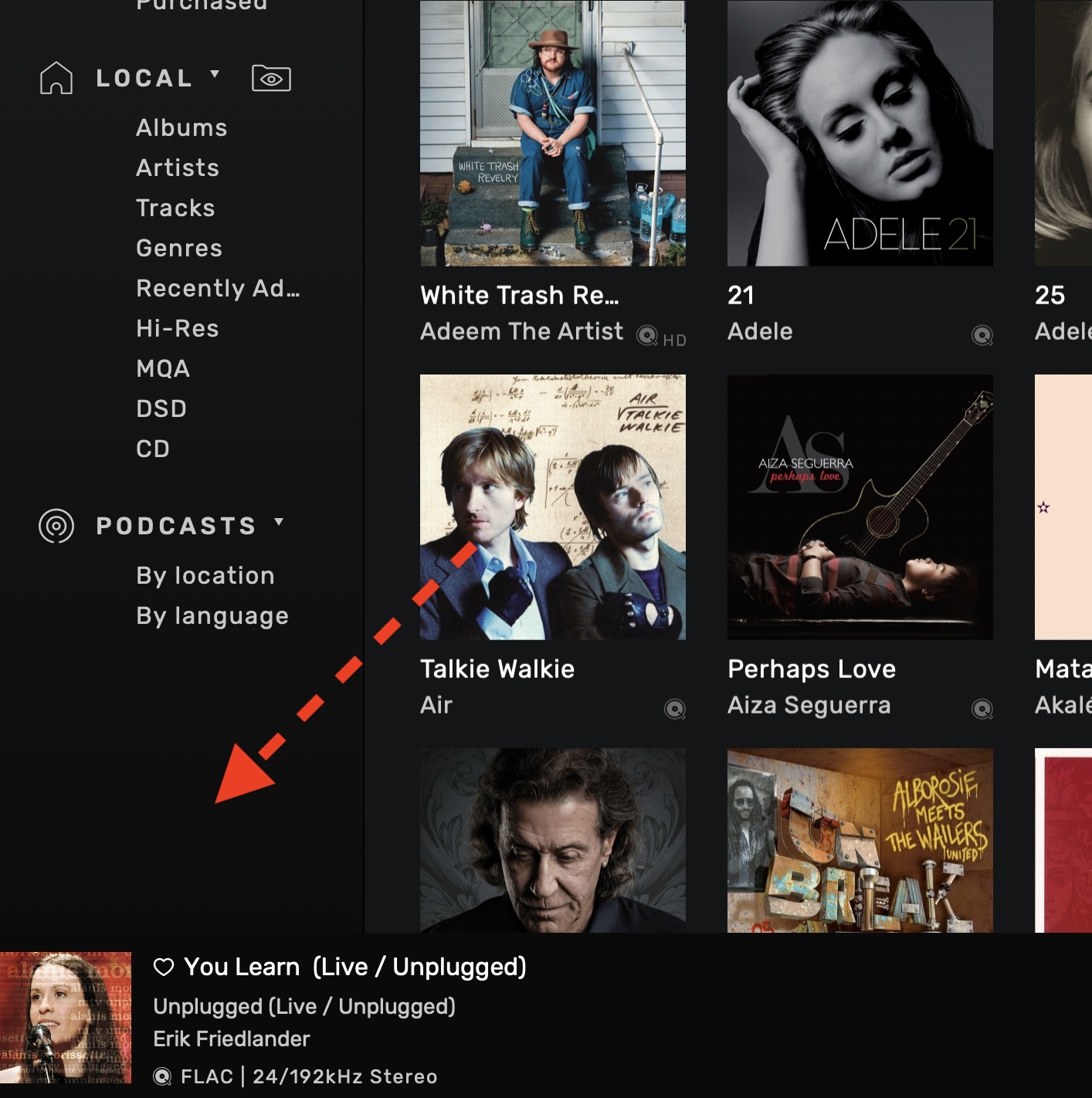The width and height of the screenshot is (1092, 1098).
Task: Click the now playing album artwork
Action: click(66, 1018)
